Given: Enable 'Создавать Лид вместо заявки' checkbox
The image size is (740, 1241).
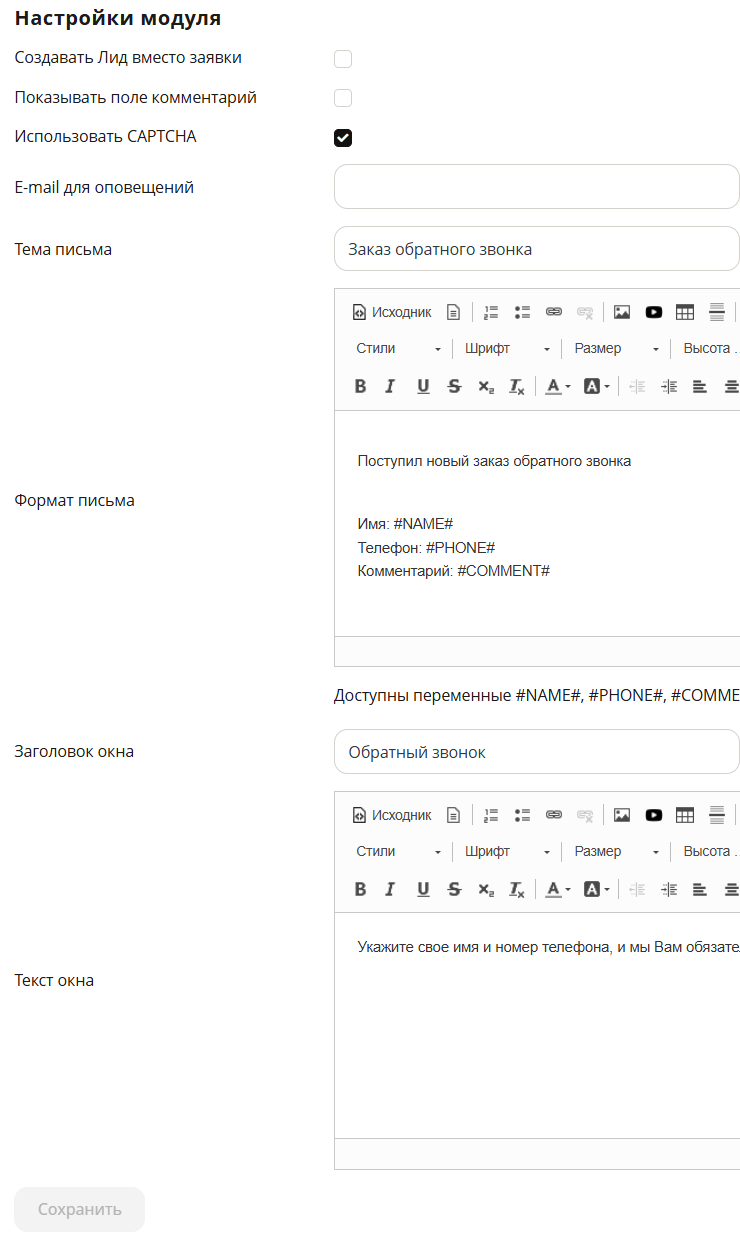Looking at the screenshot, I should (x=343, y=59).
